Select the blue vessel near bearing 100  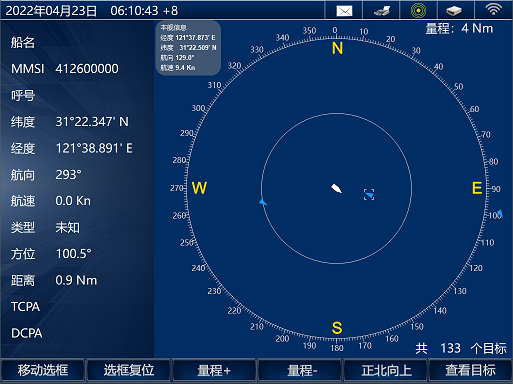point(499,214)
